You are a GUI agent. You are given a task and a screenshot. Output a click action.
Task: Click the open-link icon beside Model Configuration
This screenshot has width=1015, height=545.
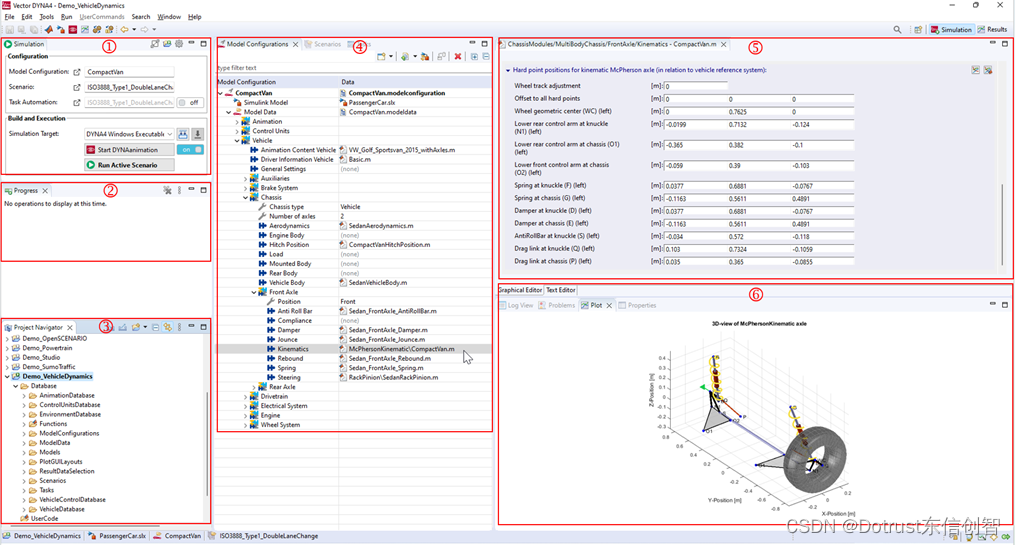[77, 72]
